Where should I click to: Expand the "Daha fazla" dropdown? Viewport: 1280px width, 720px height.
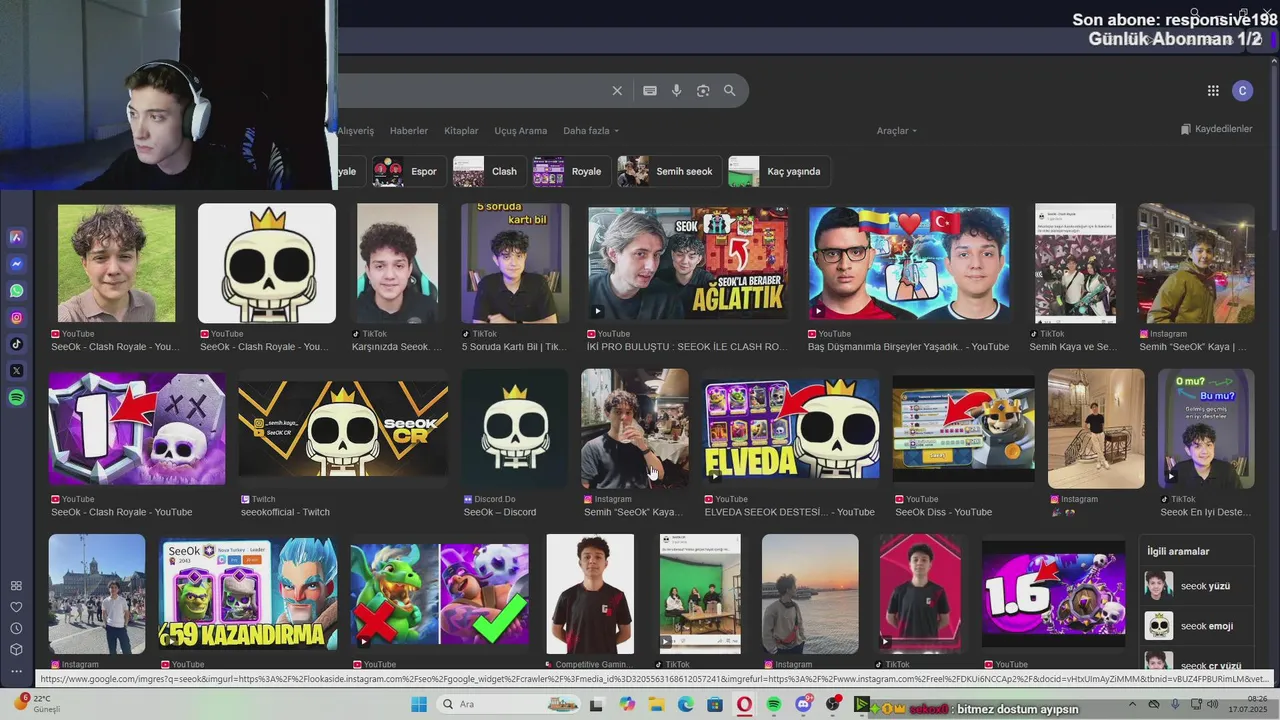click(x=591, y=131)
